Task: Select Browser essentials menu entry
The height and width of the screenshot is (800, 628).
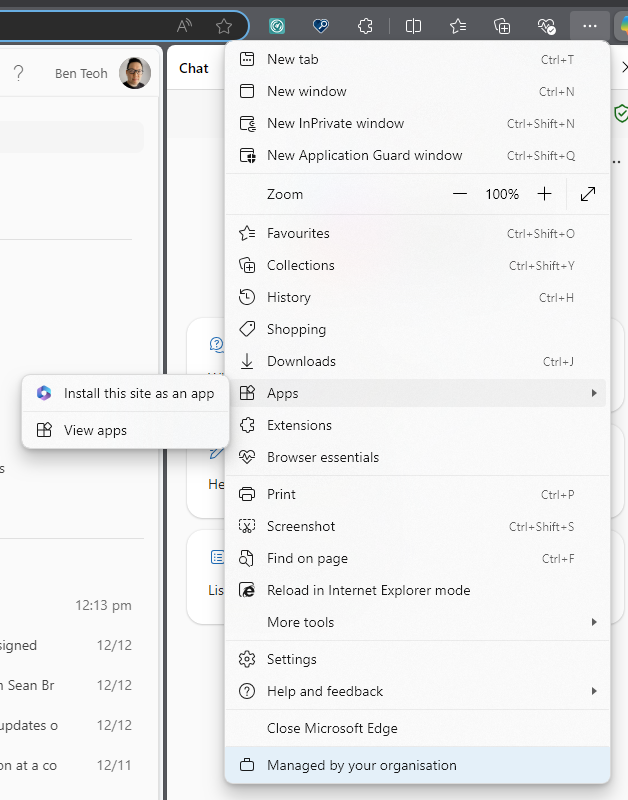Action: pyautogui.click(x=417, y=457)
